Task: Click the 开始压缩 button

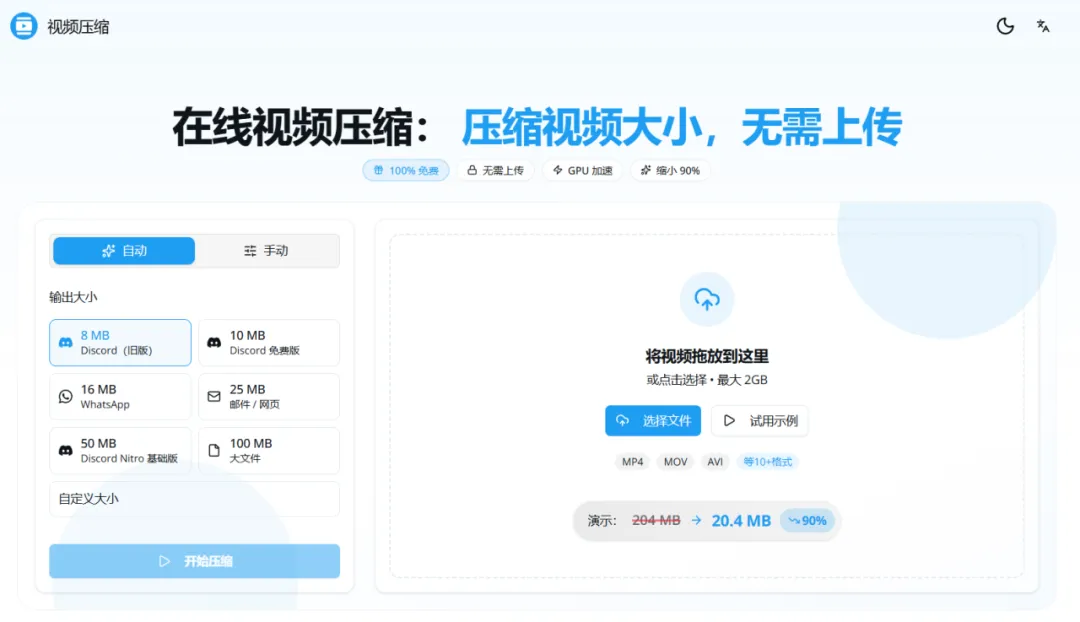Action: (x=194, y=561)
